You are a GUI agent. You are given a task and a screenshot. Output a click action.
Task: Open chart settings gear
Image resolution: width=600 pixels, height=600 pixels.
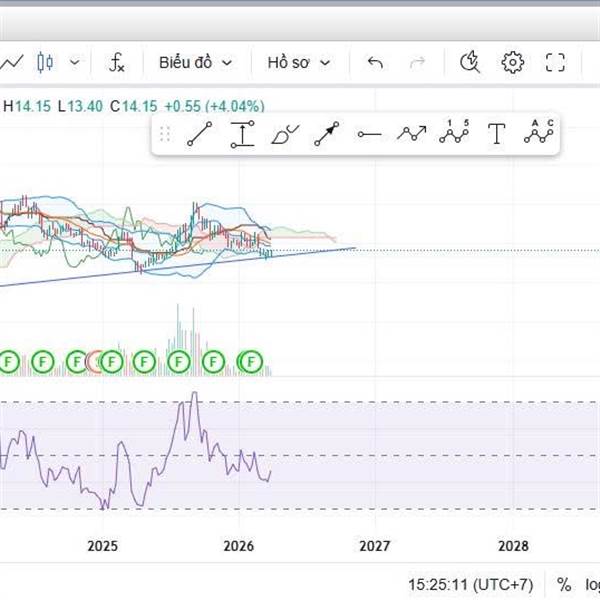point(513,63)
